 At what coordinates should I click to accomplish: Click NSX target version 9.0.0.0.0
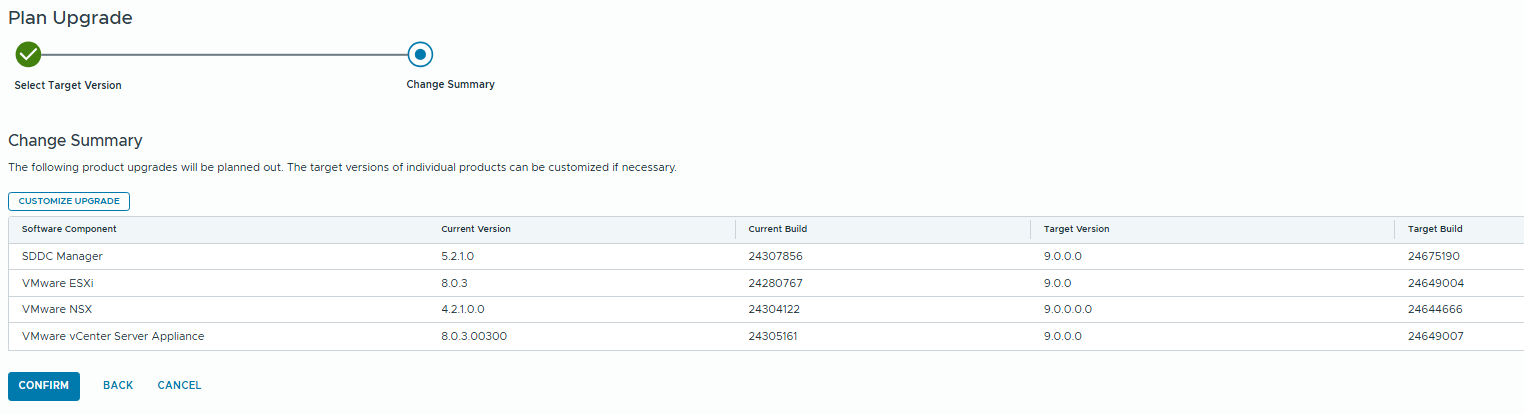(1068, 310)
